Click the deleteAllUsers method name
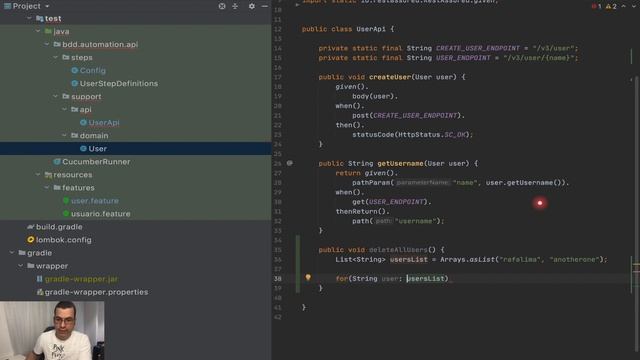This screenshot has width=640, height=360. pyautogui.click(x=398, y=250)
